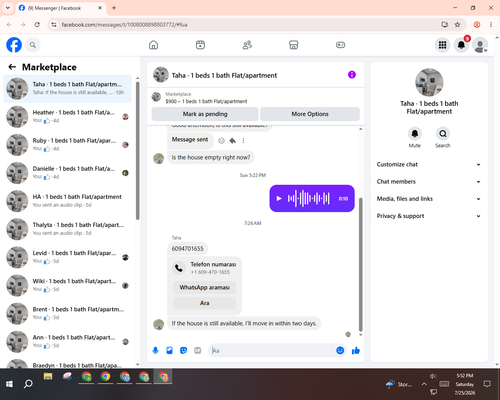Screen dimensions: 500x400
Task: Click WhatsApp araması button
Action: click(205, 287)
